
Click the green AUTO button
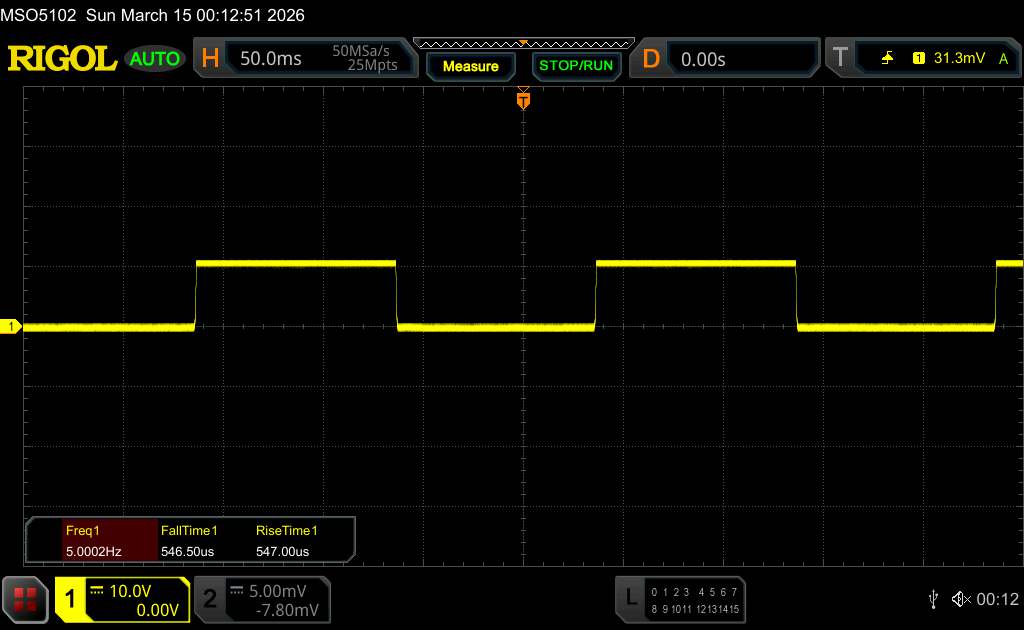pos(155,59)
